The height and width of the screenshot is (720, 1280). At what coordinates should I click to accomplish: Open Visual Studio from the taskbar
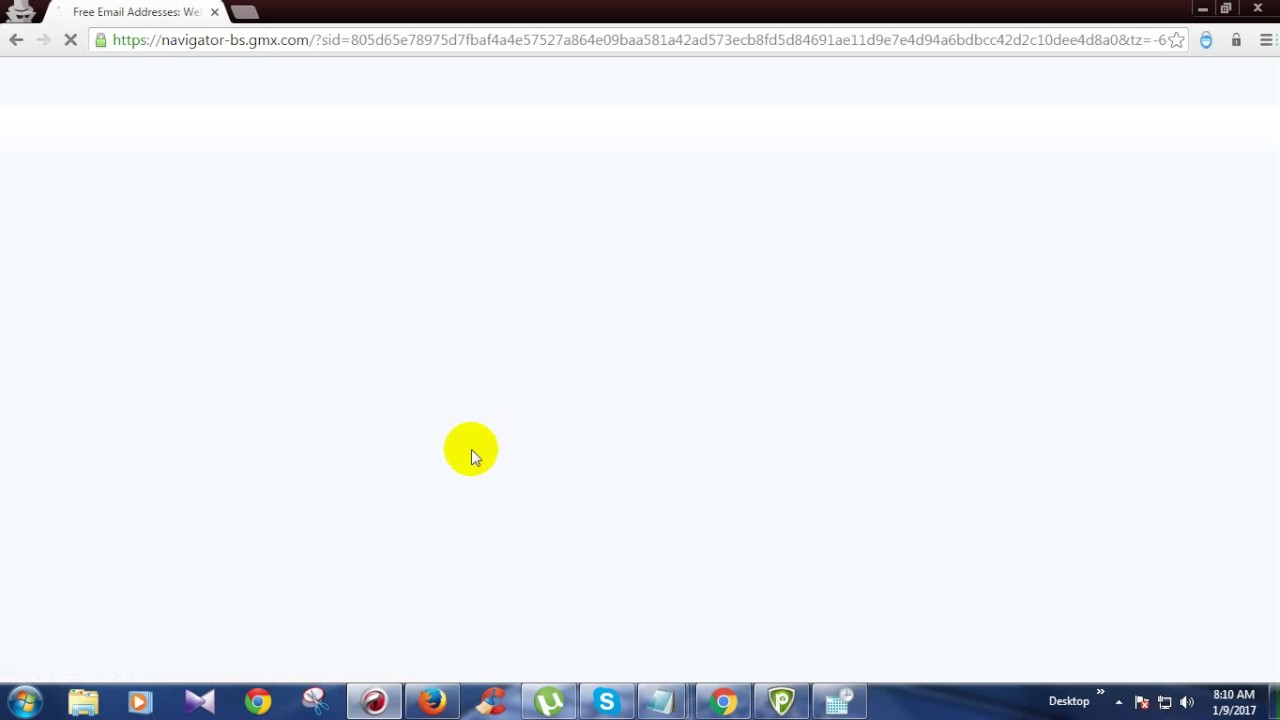tap(199, 702)
